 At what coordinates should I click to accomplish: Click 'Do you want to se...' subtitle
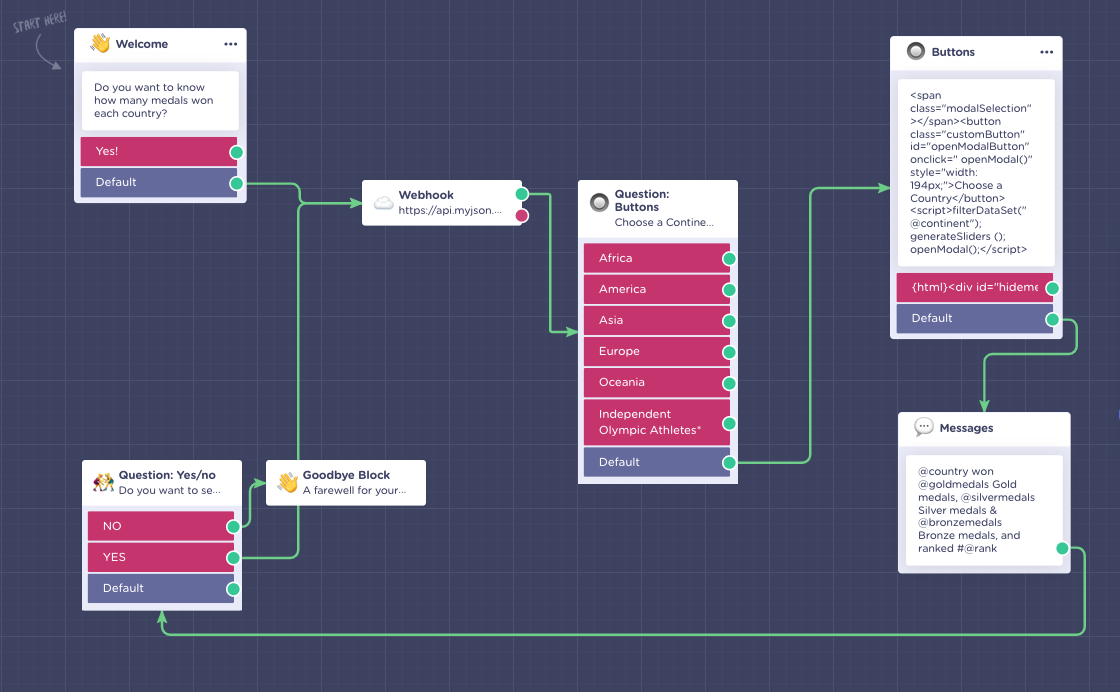169,490
